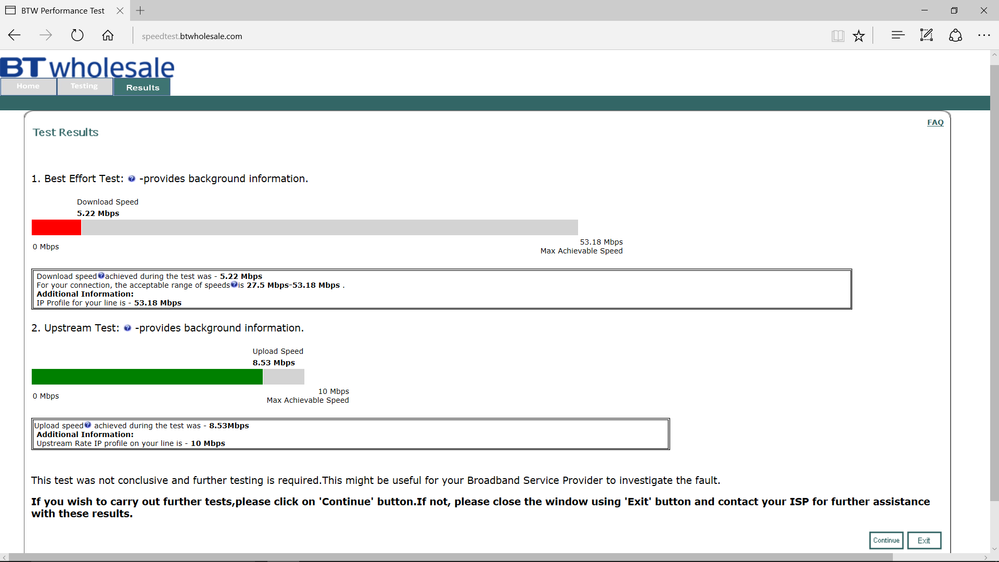The width and height of the screenshot is (999, 562).
Task: Click info icon after 'Download speed' text
Action: [101, 276]
